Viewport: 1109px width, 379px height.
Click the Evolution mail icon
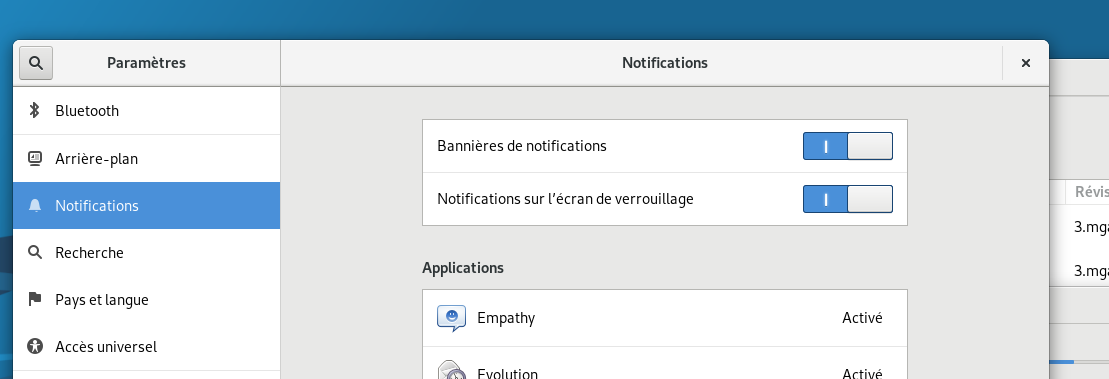(451, 371)
